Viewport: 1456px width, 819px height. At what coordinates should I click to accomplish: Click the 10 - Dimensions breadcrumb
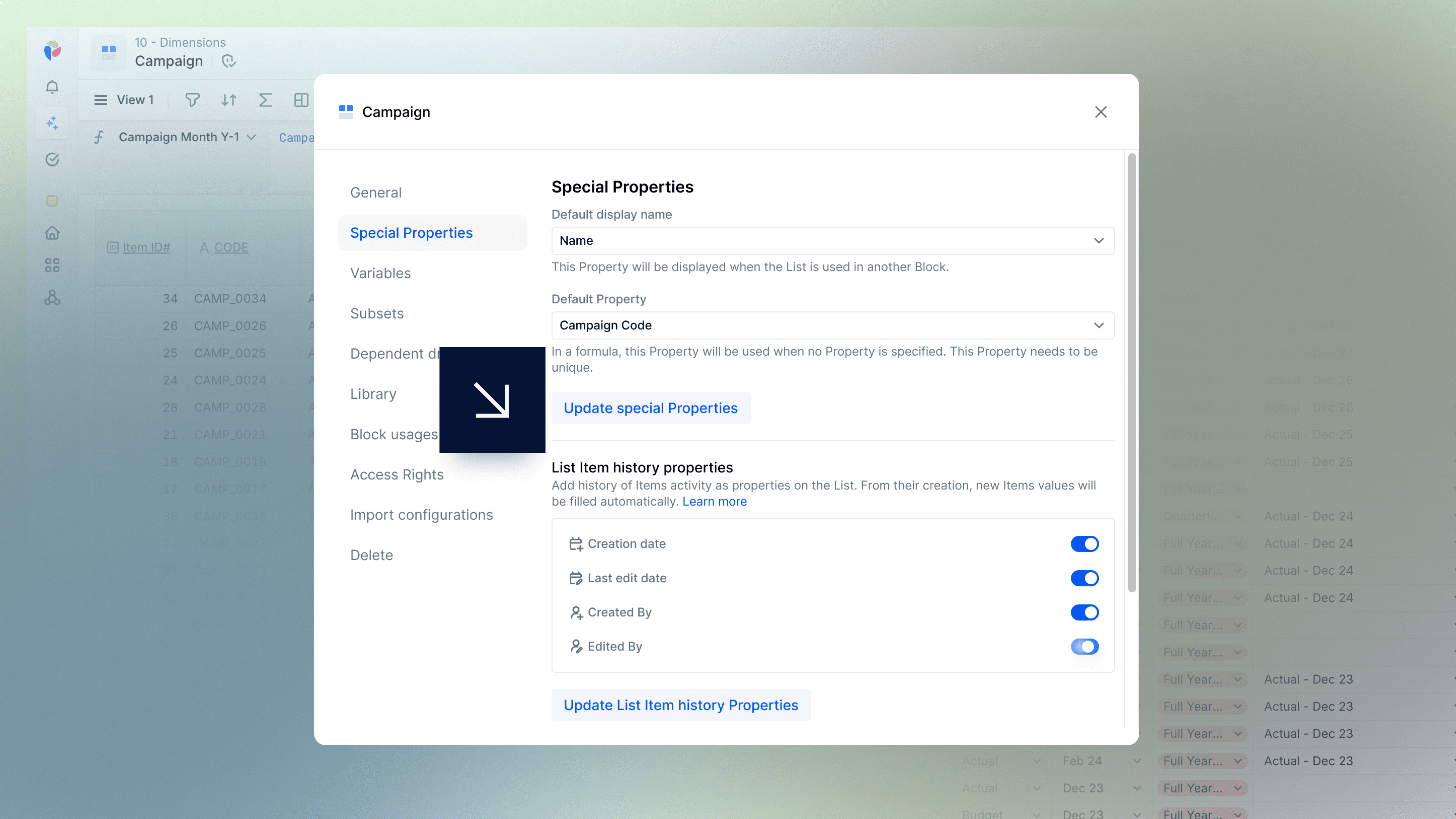coord(180,42)
